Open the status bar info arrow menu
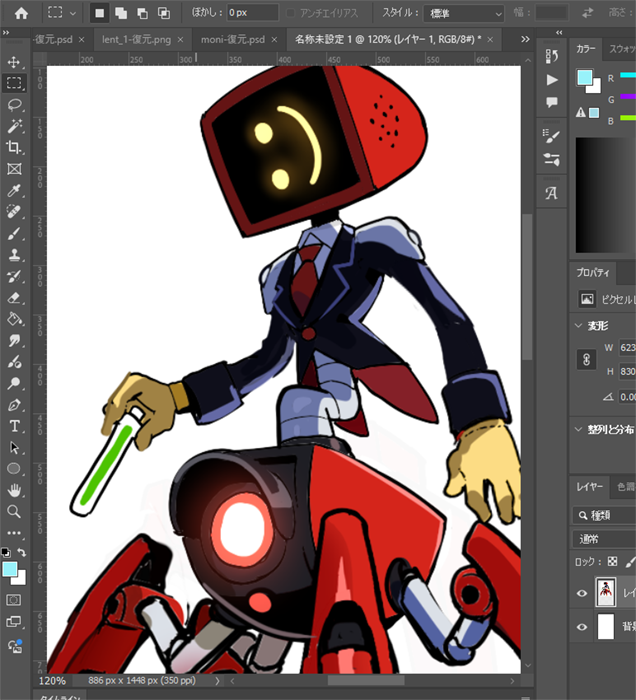 click(x=217, y=681)
